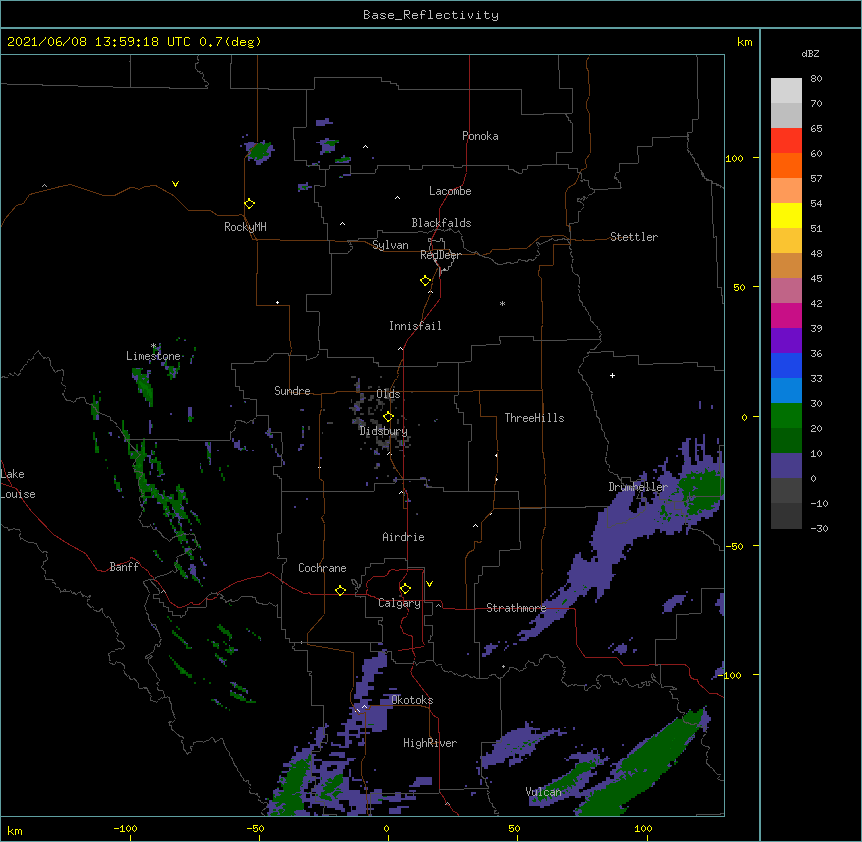862x842 pixels.
Task: Click the yellow diamond marker below RedDeer
Action: (426, 281)
